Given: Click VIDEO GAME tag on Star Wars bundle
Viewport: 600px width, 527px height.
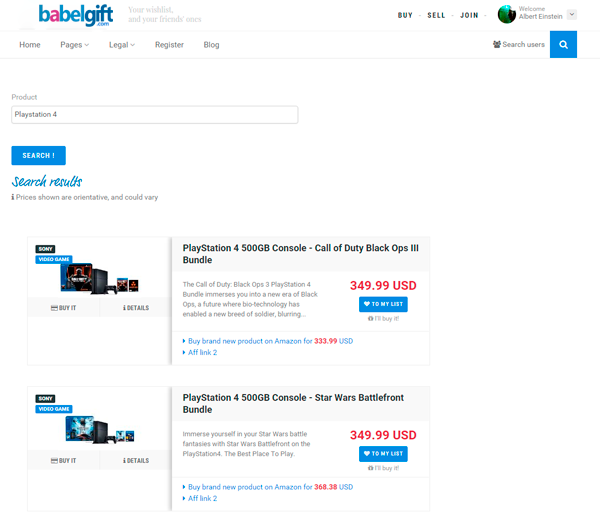Looking at the screenshot, I should [54, 409].
